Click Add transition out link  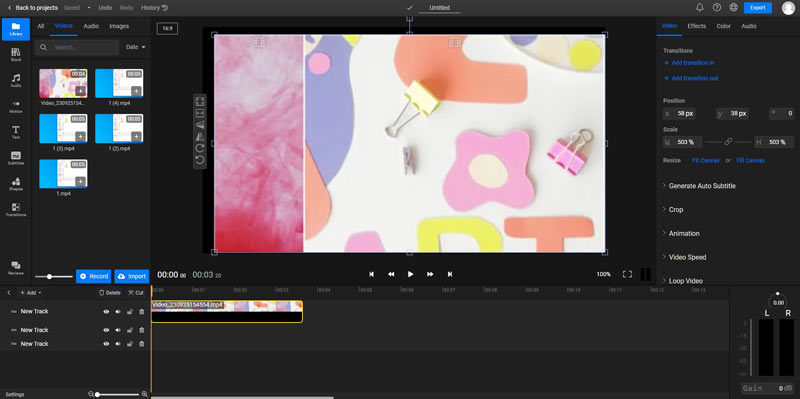(691, 78)
